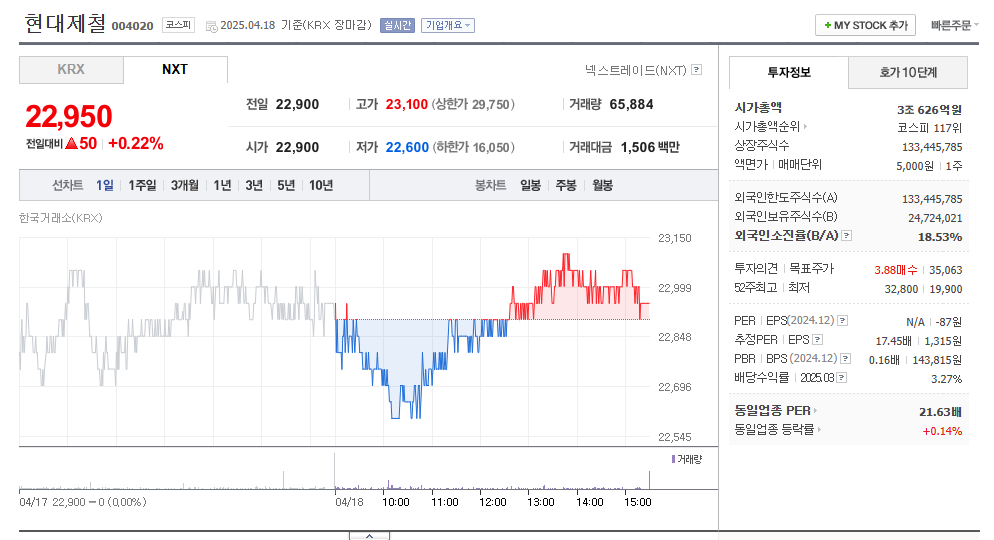
Task: Click the 목표주가 label link
Action: [811, 269]
